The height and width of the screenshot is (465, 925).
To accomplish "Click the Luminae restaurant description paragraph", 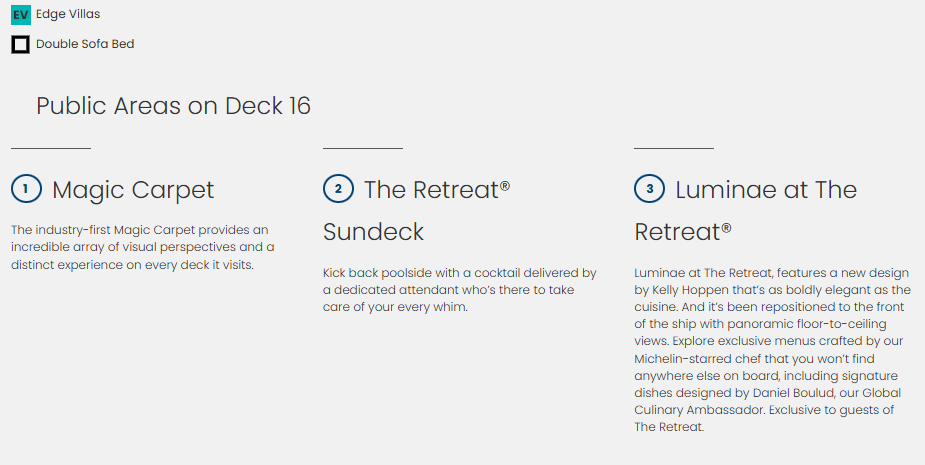I will [772, 349].
